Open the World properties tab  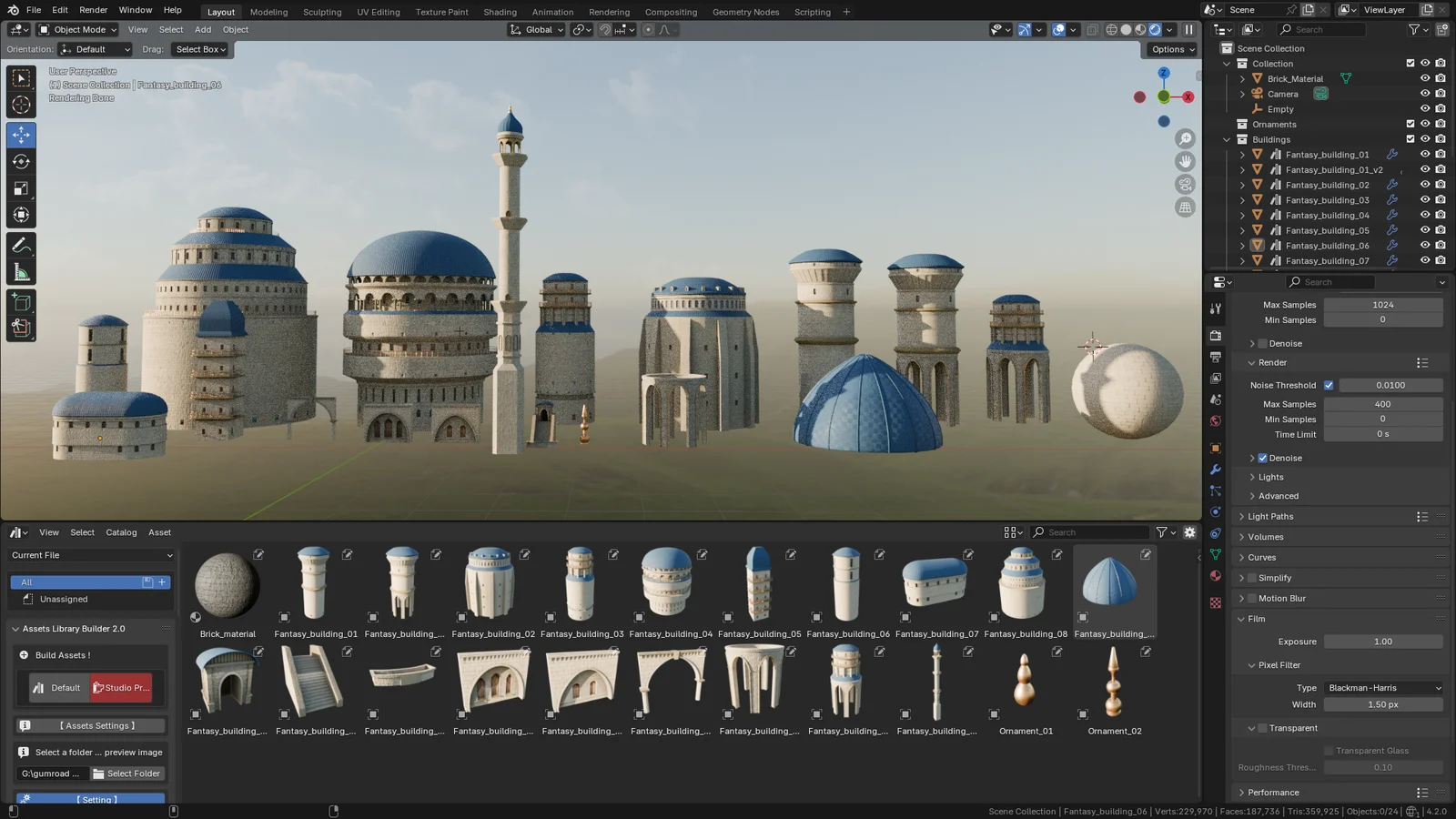1215,421
